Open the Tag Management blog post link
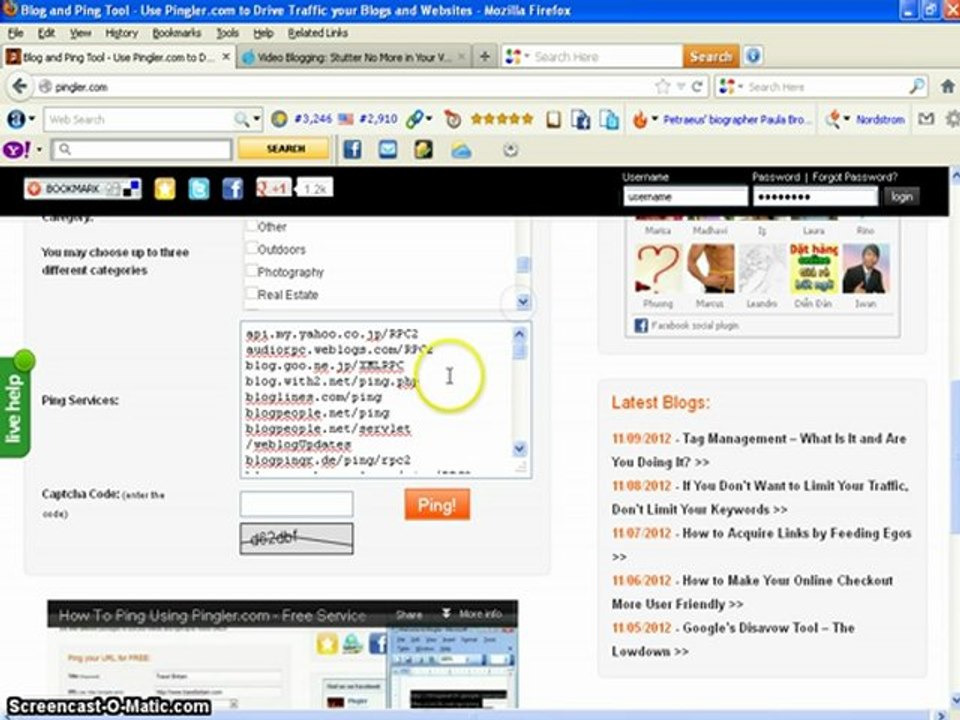Viewport: 960px width, 720px height. click(x=759, y=450)
